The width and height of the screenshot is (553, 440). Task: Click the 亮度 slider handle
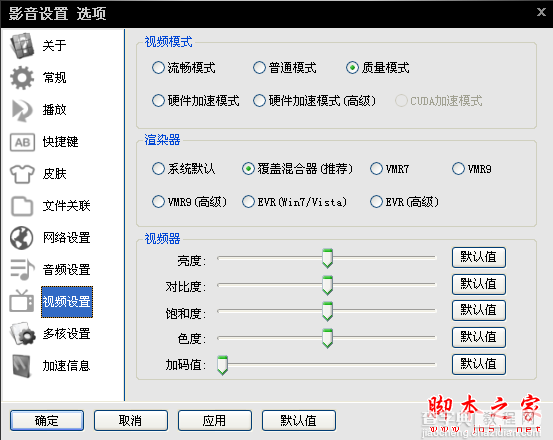327,258
